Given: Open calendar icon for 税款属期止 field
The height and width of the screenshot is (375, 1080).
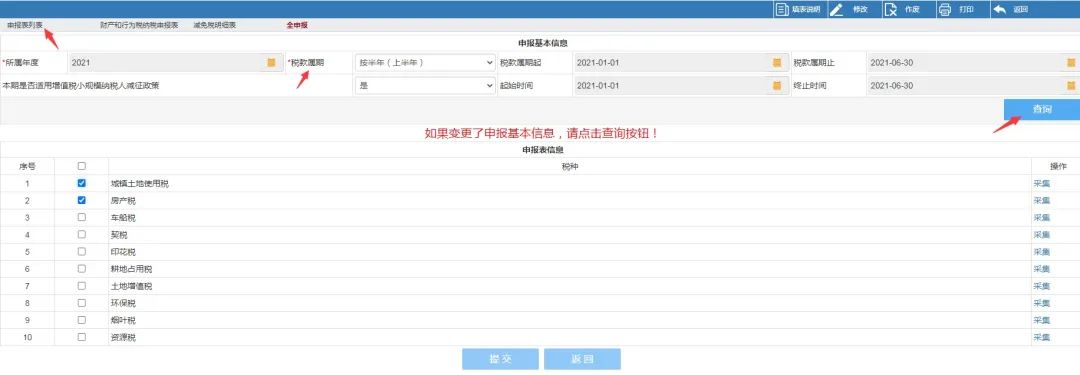Looking at the screenshot, I should pyautogui.click(x=1071, y=63).
